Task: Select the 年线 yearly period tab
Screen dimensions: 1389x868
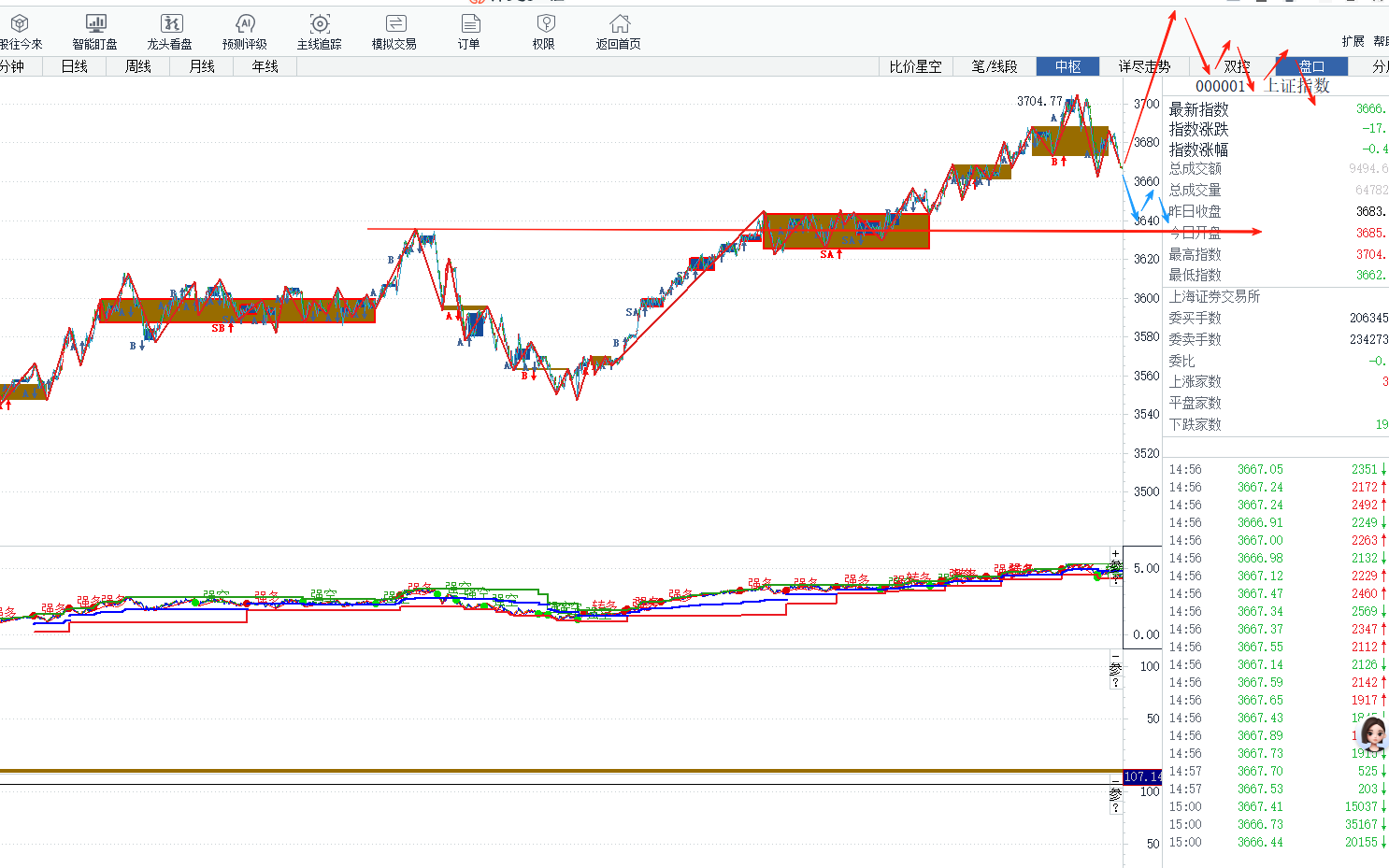Action: [x=265, y=66]
